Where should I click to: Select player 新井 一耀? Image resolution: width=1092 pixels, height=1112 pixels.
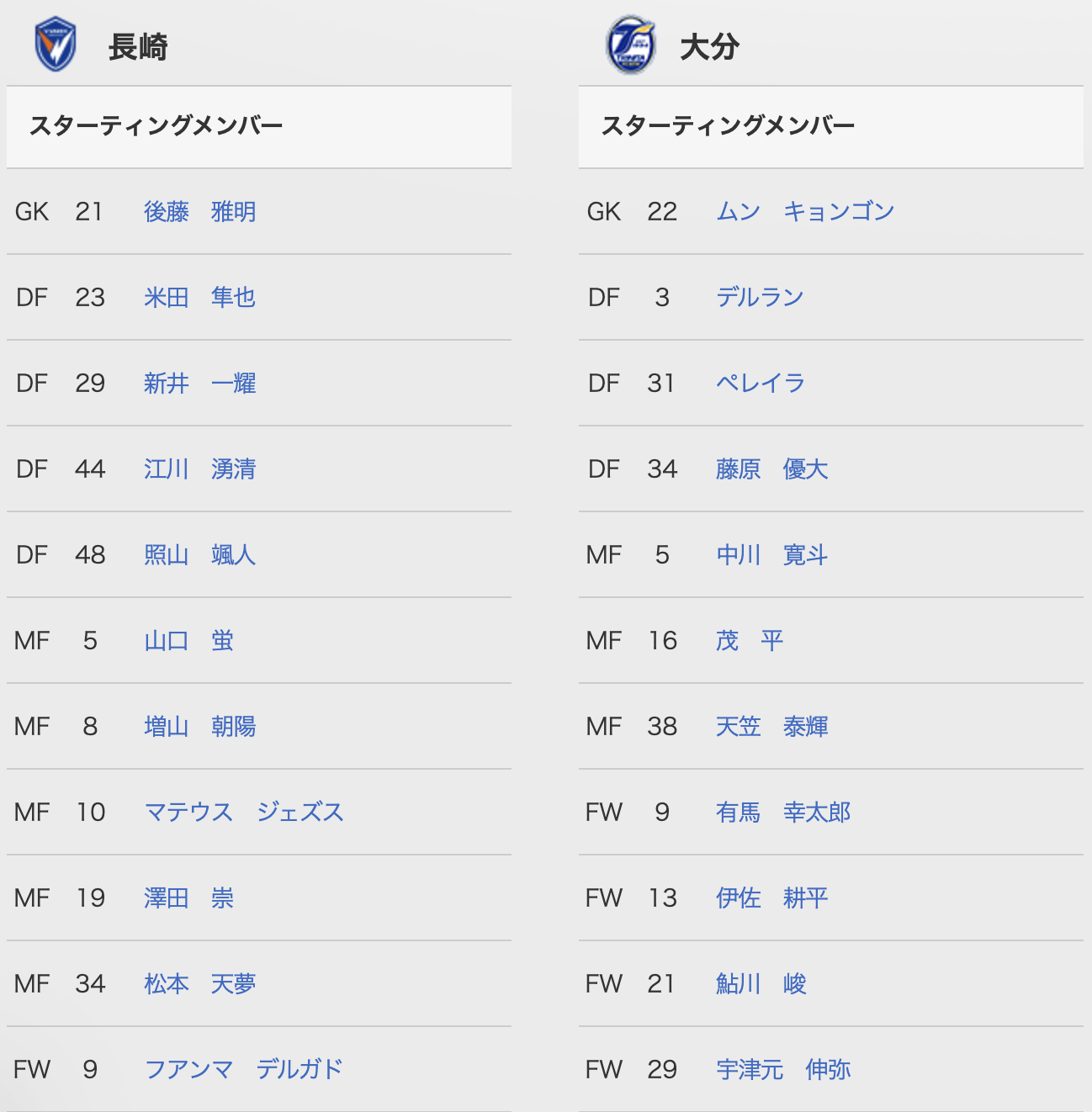(200, 383)
